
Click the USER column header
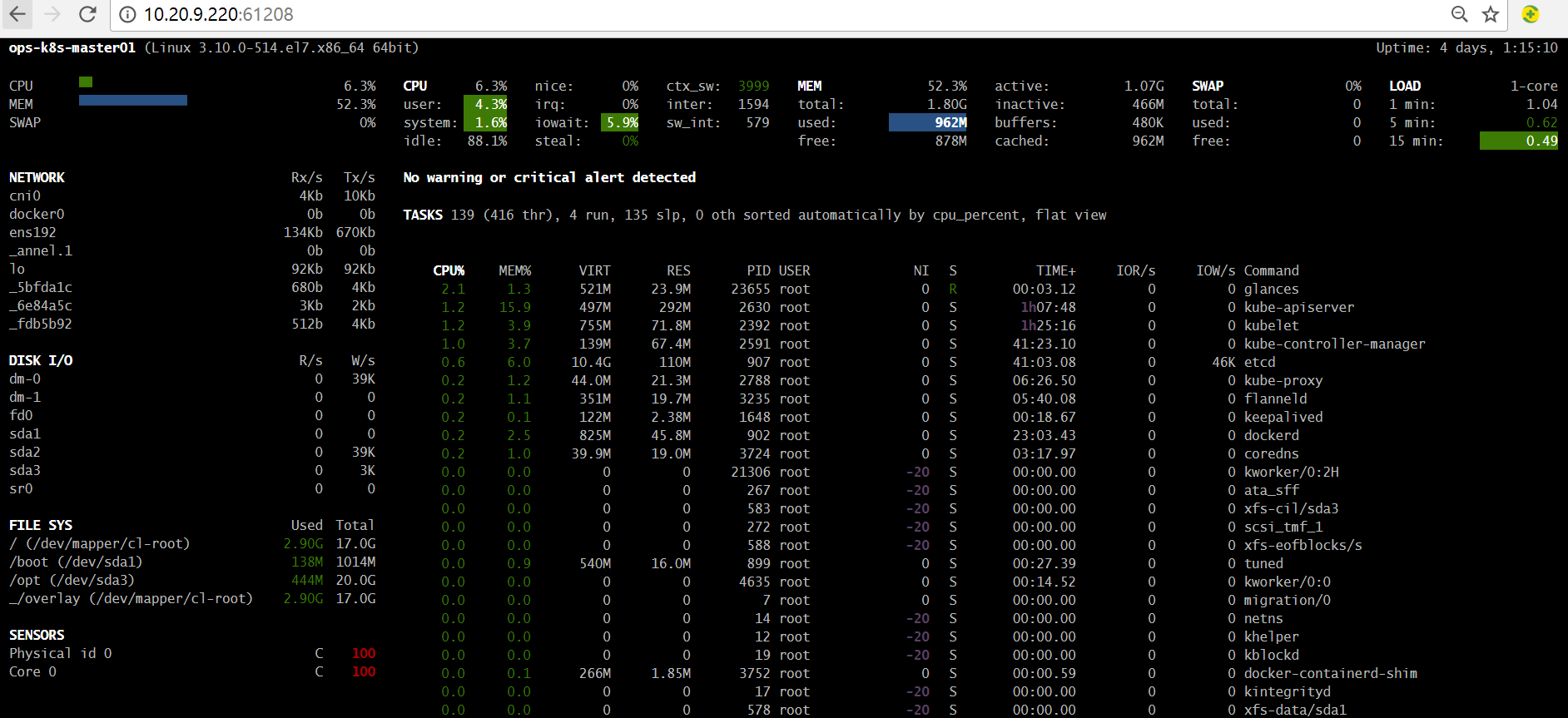tap(794, 270)
